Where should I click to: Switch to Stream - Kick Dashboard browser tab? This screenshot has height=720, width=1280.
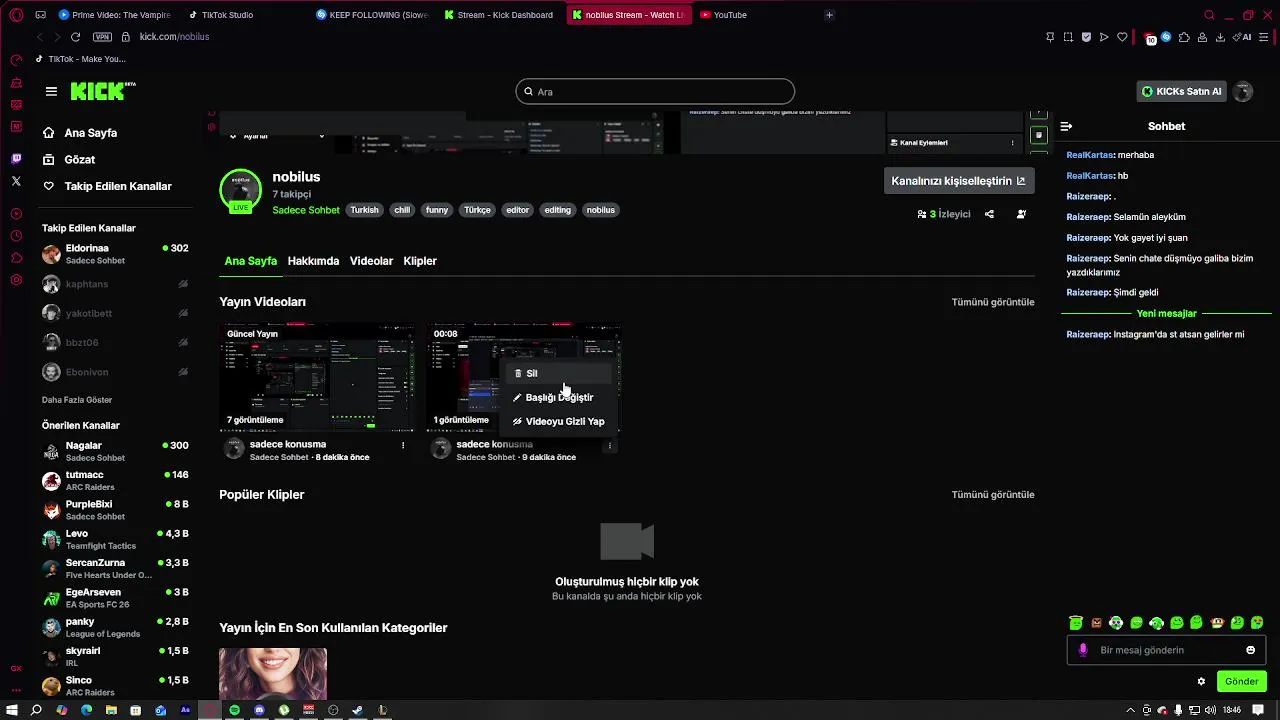pyautogui.click(x=500, y=15)
